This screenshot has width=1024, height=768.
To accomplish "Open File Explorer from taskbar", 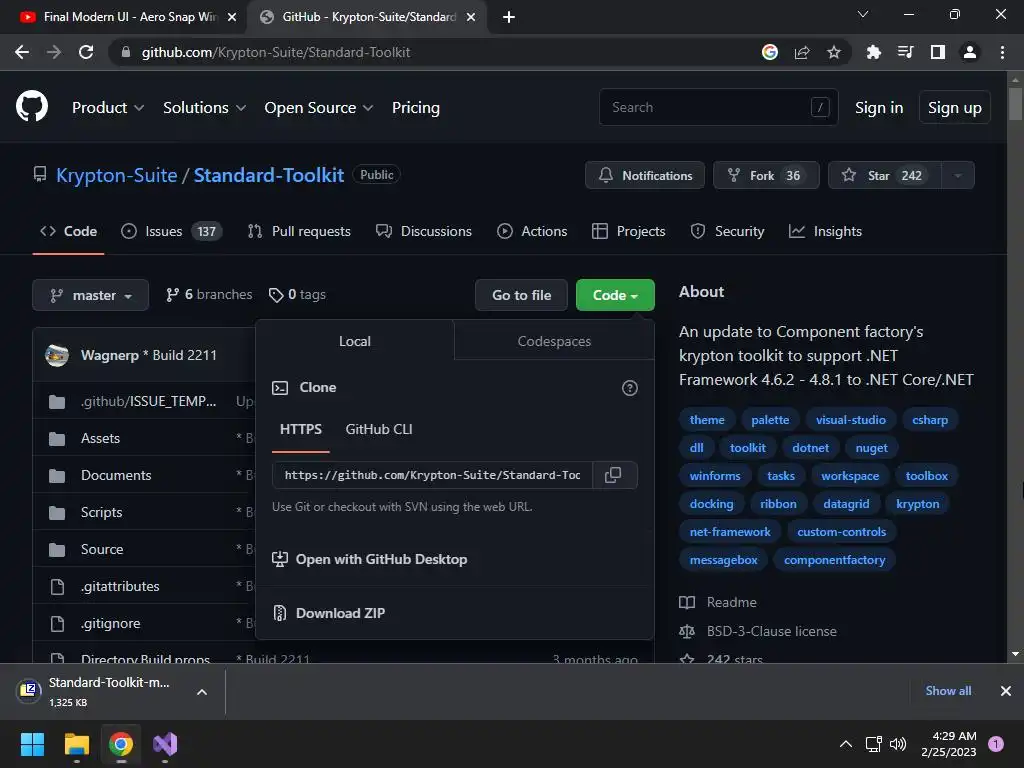I will click(76, 744).
